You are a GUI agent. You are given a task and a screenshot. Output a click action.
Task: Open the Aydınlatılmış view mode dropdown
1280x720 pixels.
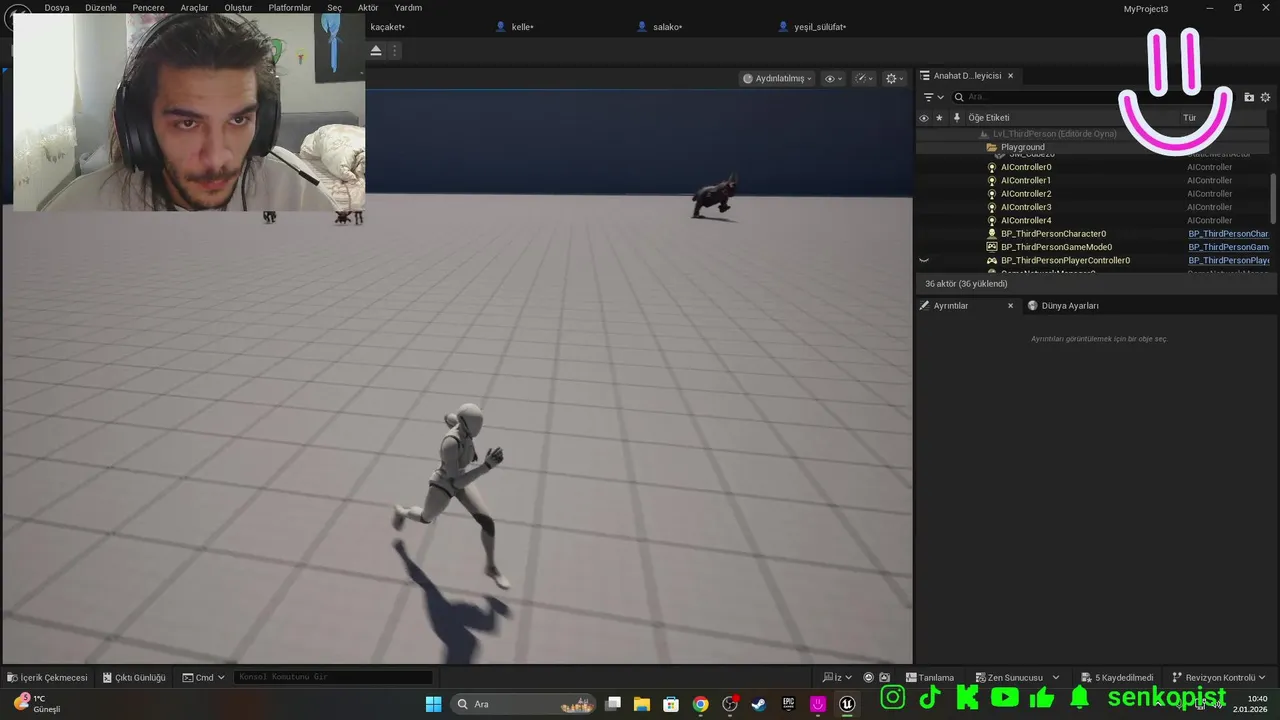point(777,78)
